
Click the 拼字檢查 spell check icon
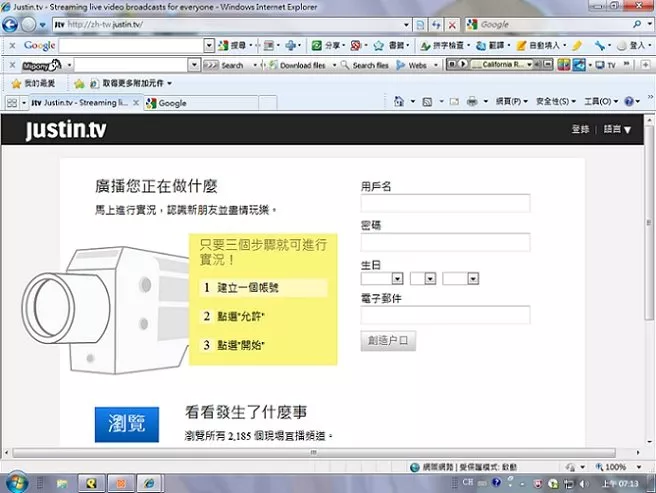point(425,45)
